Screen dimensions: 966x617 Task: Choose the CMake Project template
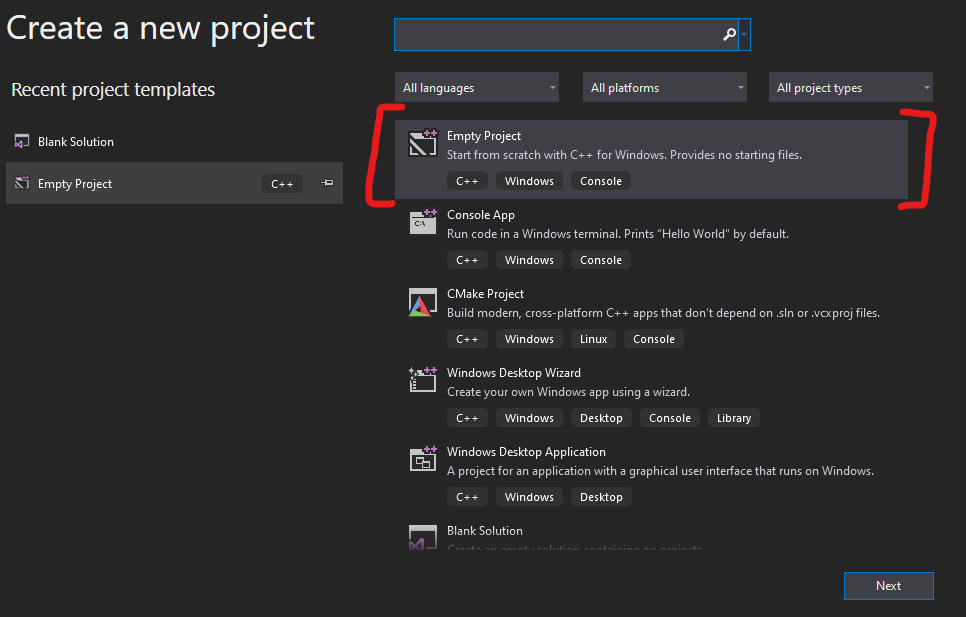pos(651,317)
